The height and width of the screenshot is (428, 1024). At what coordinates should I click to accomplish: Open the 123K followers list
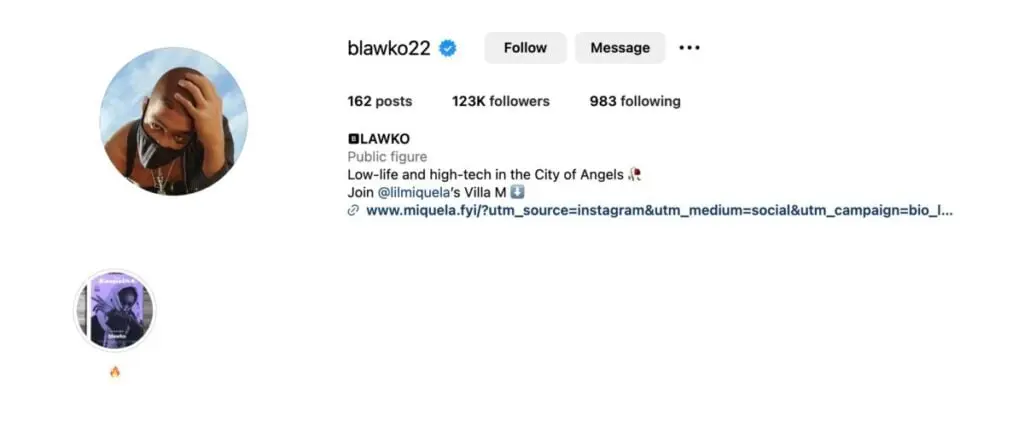(x=501, y=101)
